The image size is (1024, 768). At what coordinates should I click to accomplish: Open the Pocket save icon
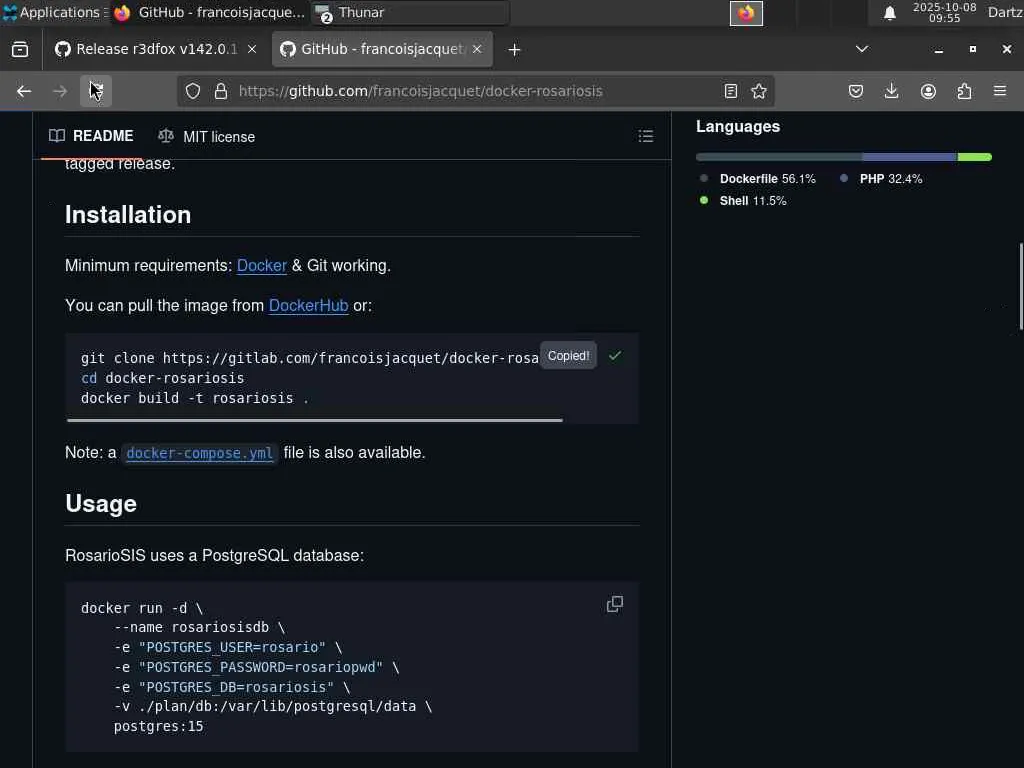click(856, 91)
